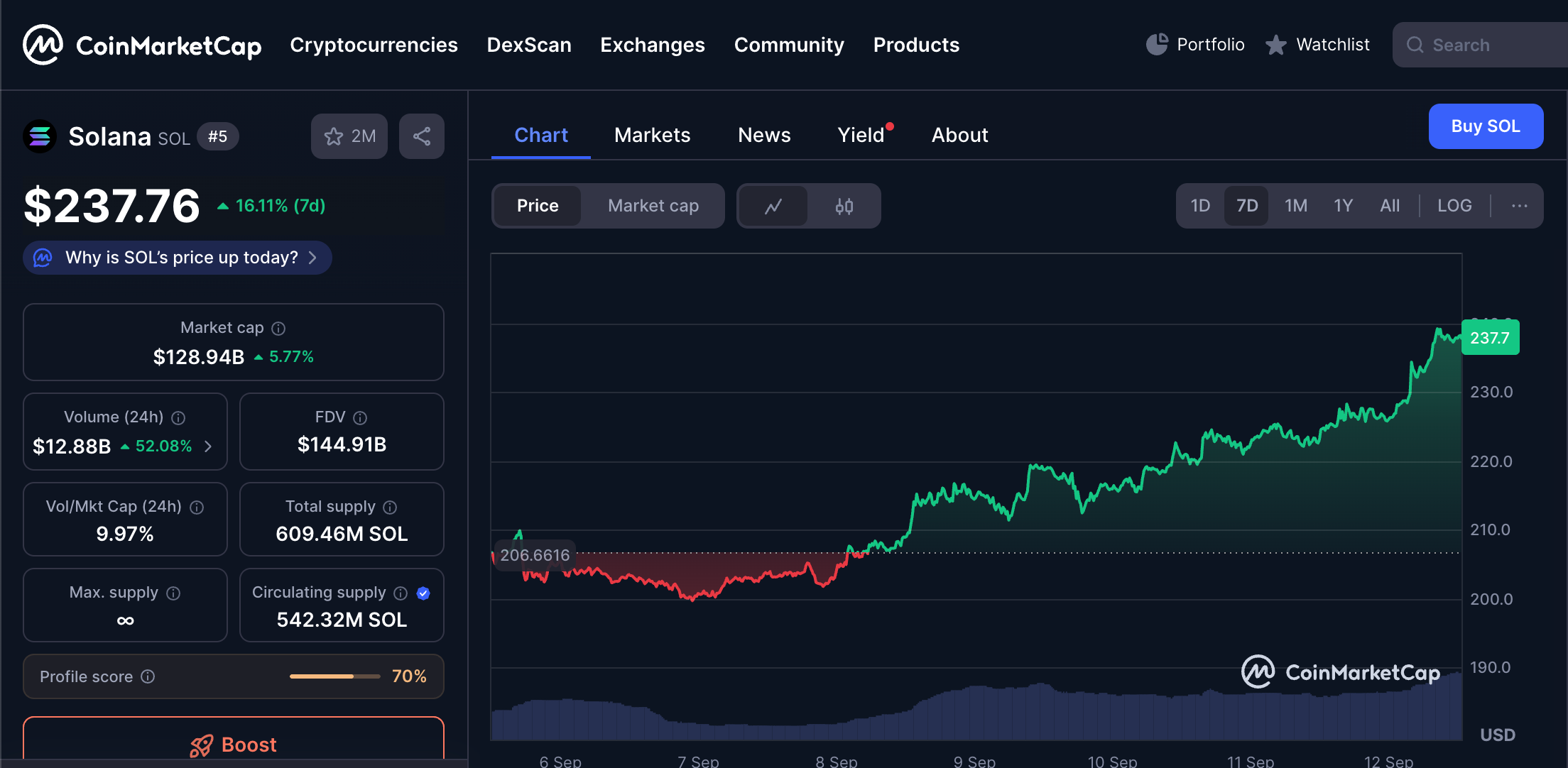Screen dimensions: 1568x768
Task: Click the share icon button
Action: [x=422, y=136]
